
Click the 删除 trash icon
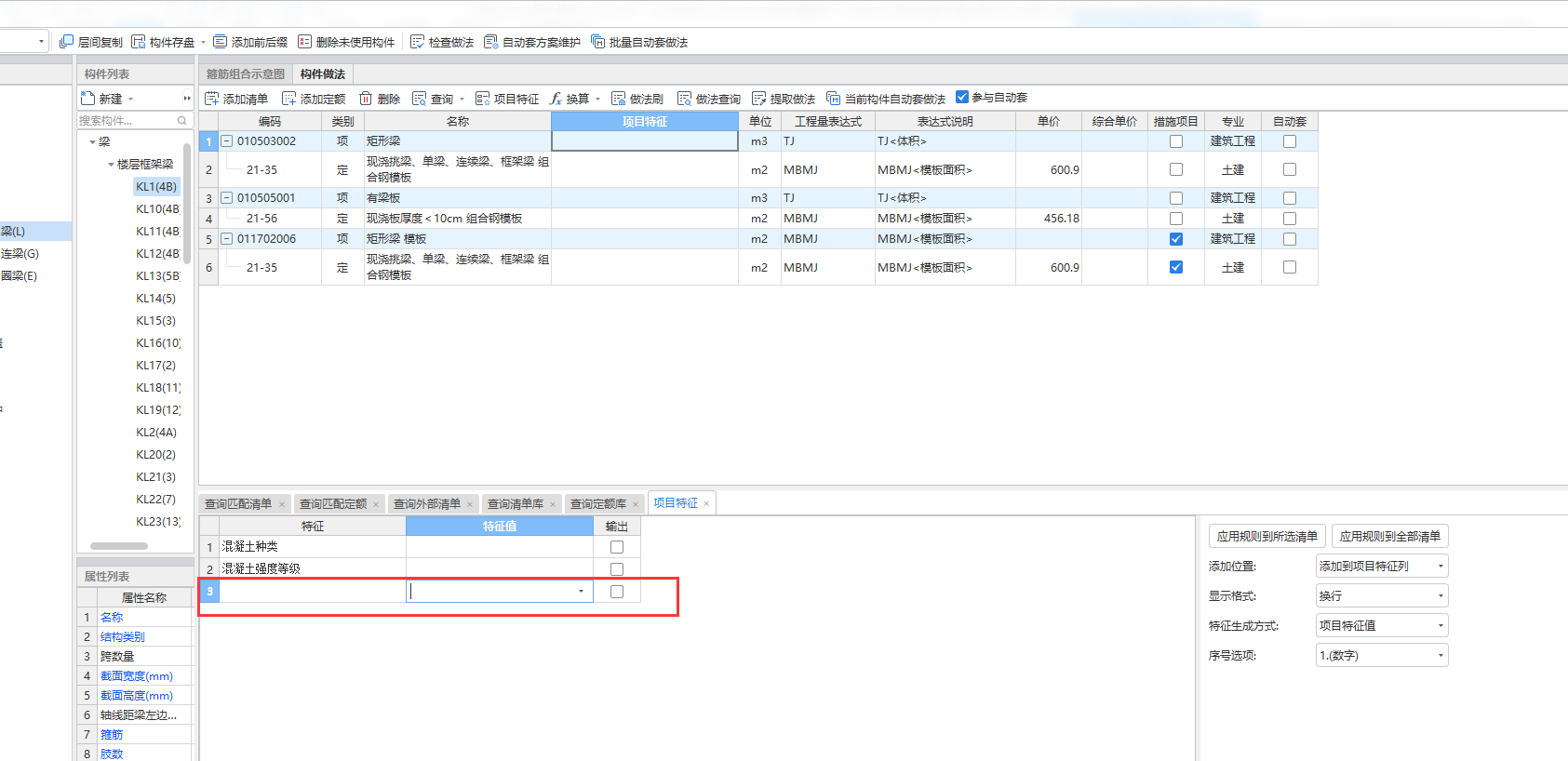pyautogui.click(x=366, y=99)
